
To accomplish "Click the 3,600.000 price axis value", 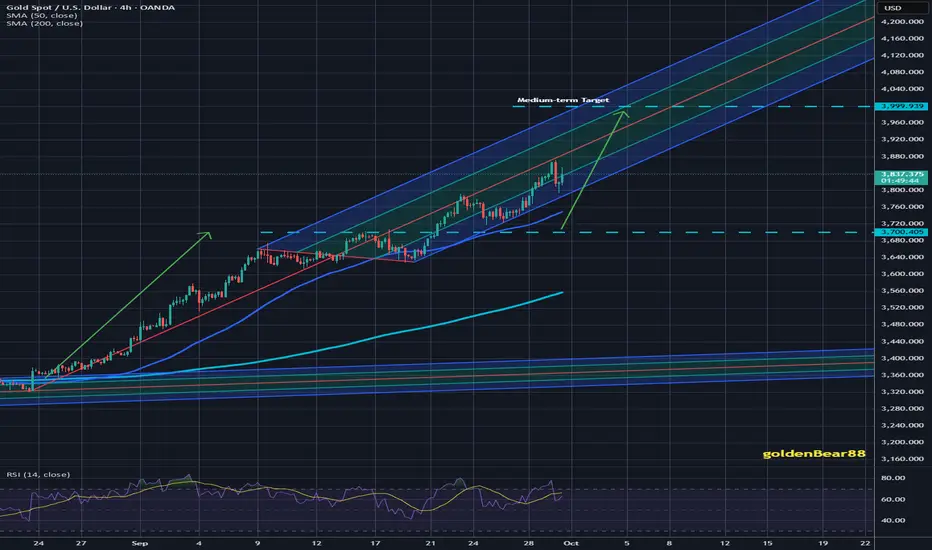I will point(902,274).
